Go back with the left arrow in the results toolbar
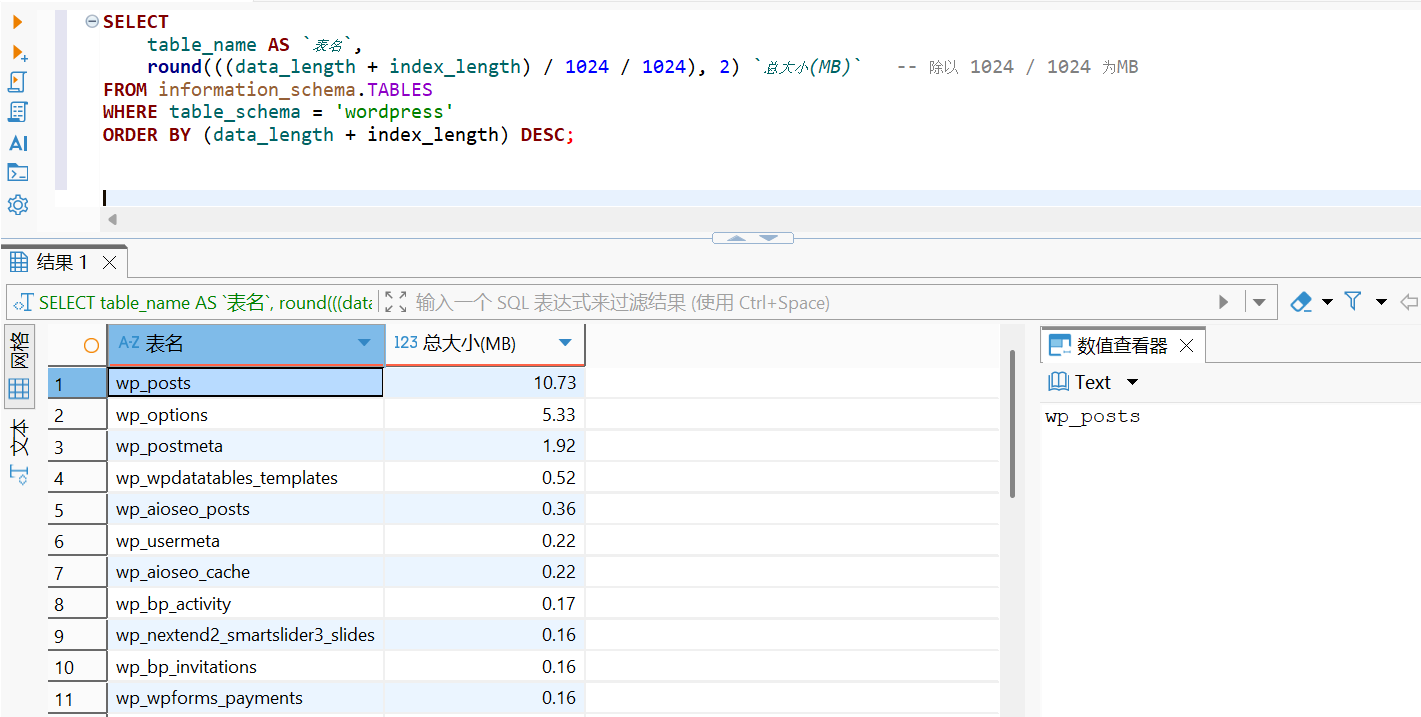This screenshot has height=717, width=1421. (x=1410, y=301)
